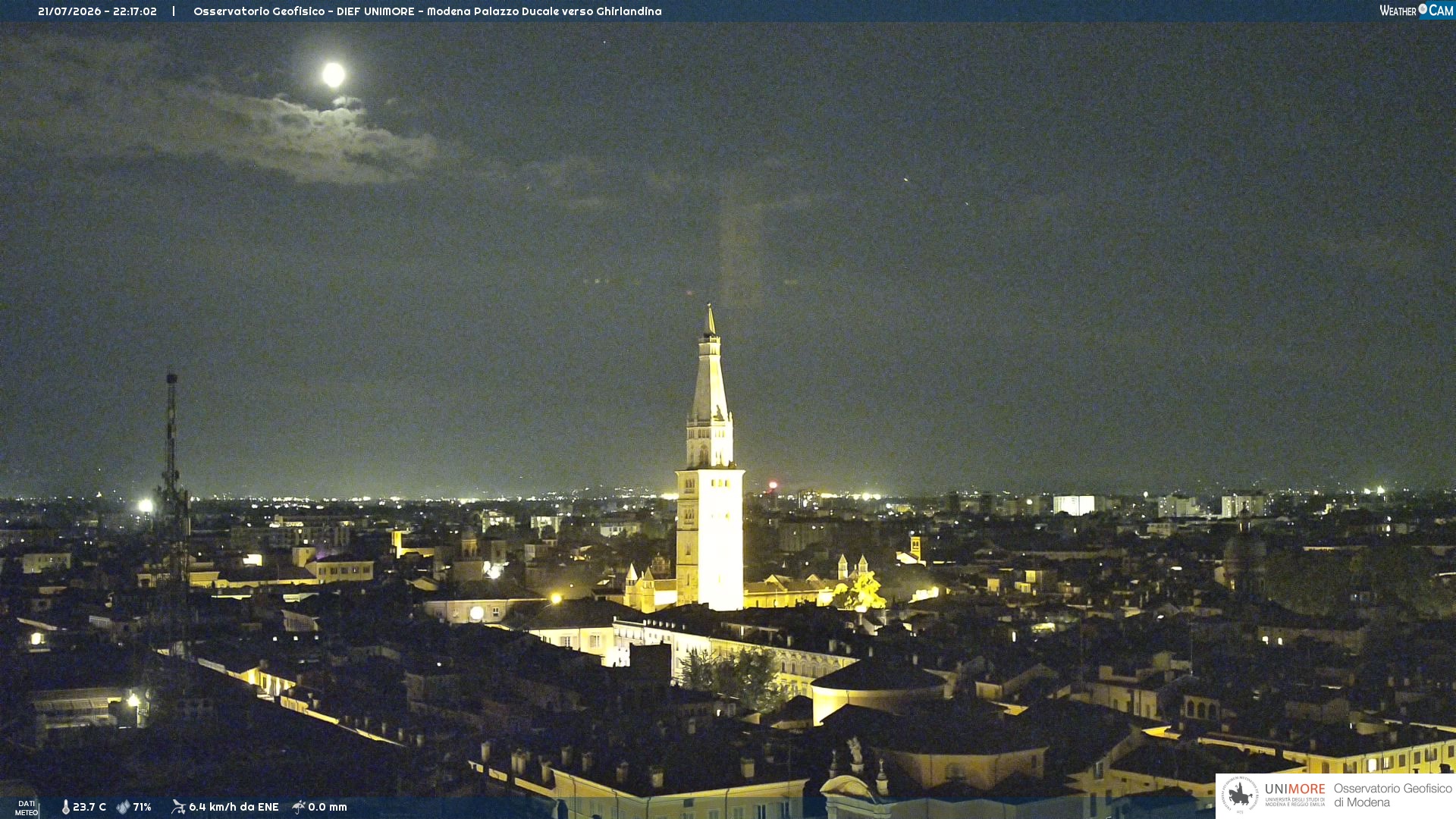Click the WeatherCAM logo
Viewport: 1456px width, 819px height.
[1417, 11]
